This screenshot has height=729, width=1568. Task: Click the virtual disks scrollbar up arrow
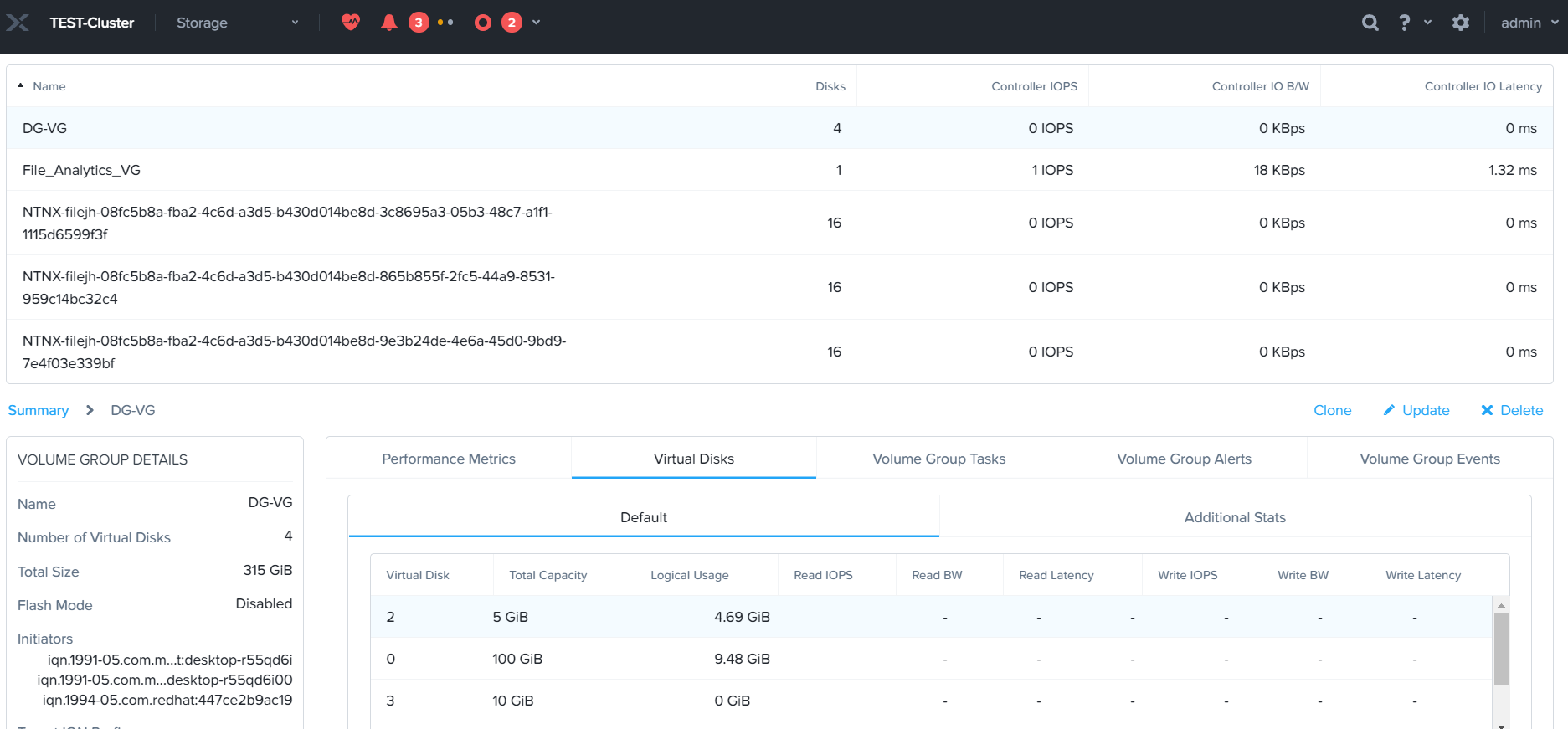[1502, 604]
